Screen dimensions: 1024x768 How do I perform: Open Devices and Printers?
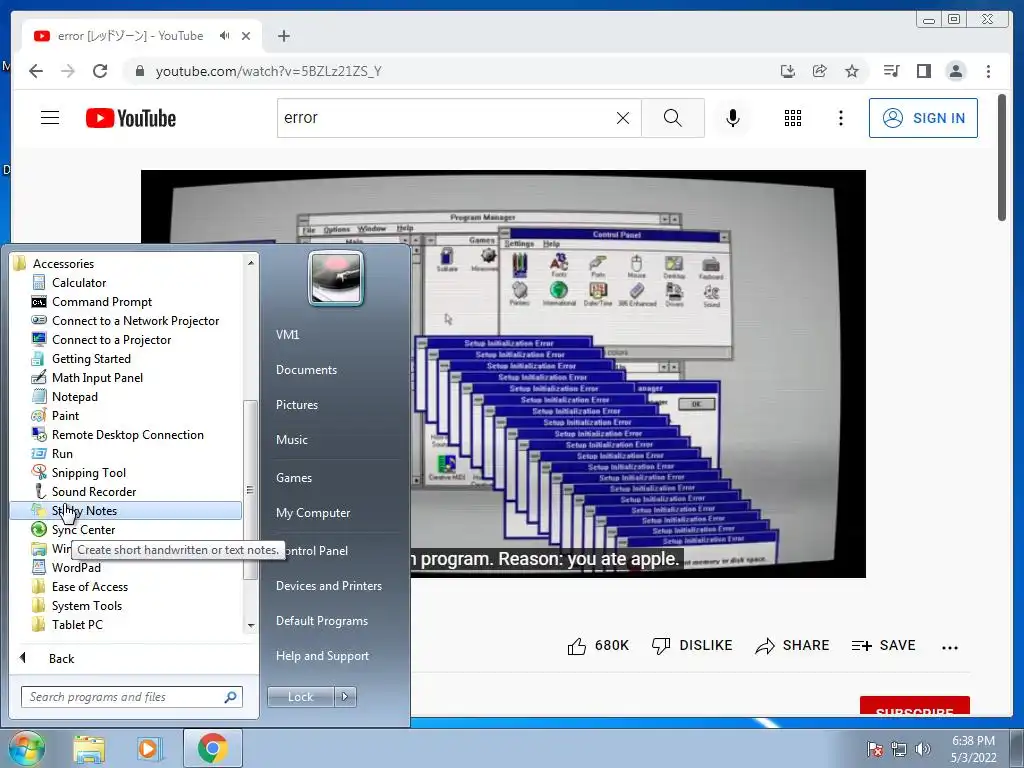tap(328, 586)
